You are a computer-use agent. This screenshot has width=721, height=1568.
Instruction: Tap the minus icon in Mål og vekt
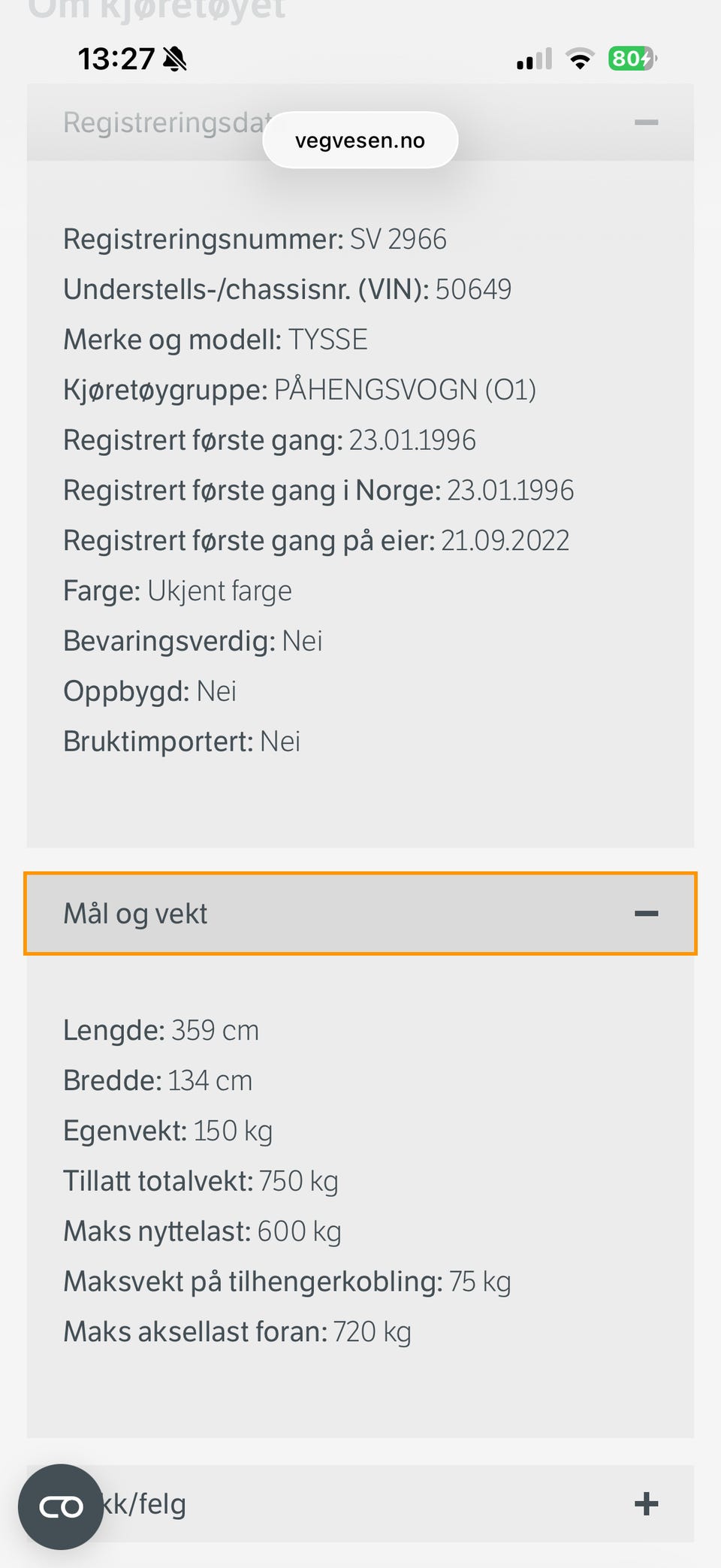[646, 914]
